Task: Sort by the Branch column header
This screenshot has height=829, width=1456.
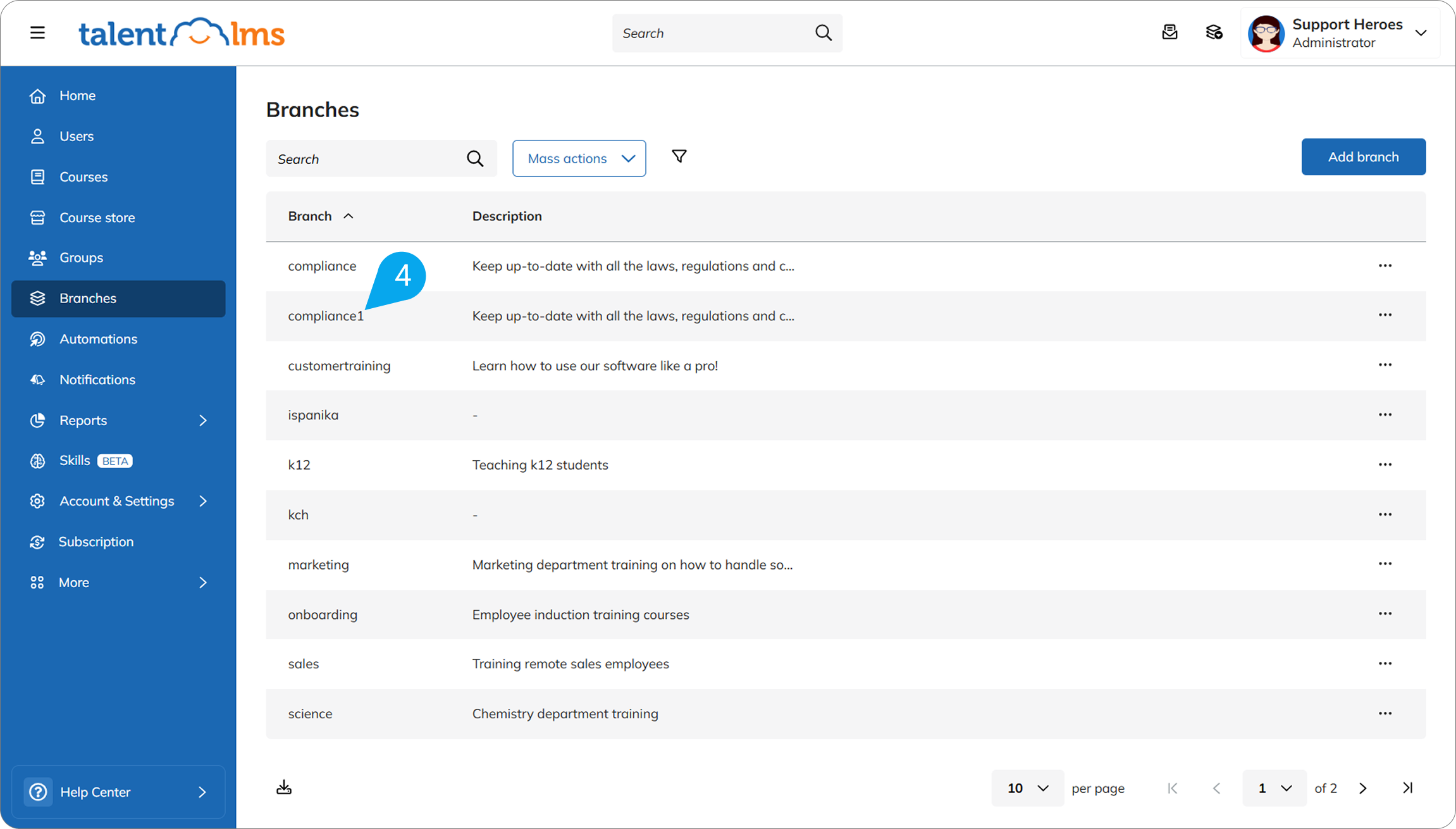Action: [320, 216]
